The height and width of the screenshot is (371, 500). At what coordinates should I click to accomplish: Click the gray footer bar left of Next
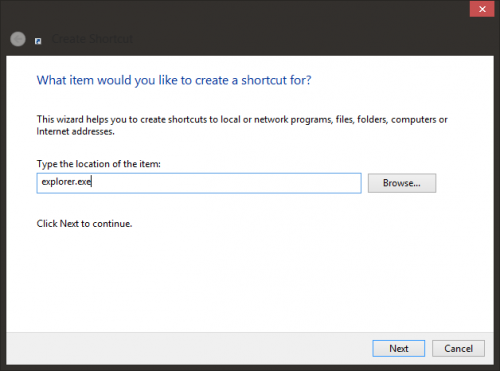coord(187,348)
